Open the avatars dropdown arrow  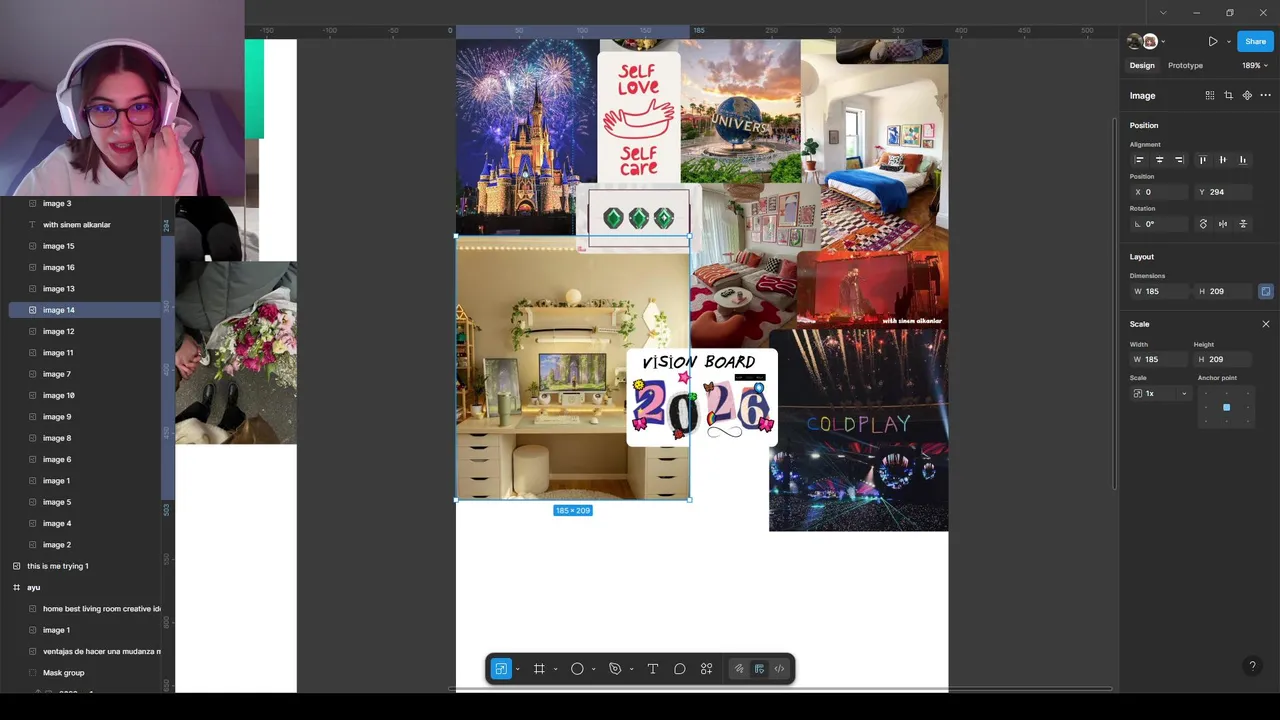[1163, 41]
